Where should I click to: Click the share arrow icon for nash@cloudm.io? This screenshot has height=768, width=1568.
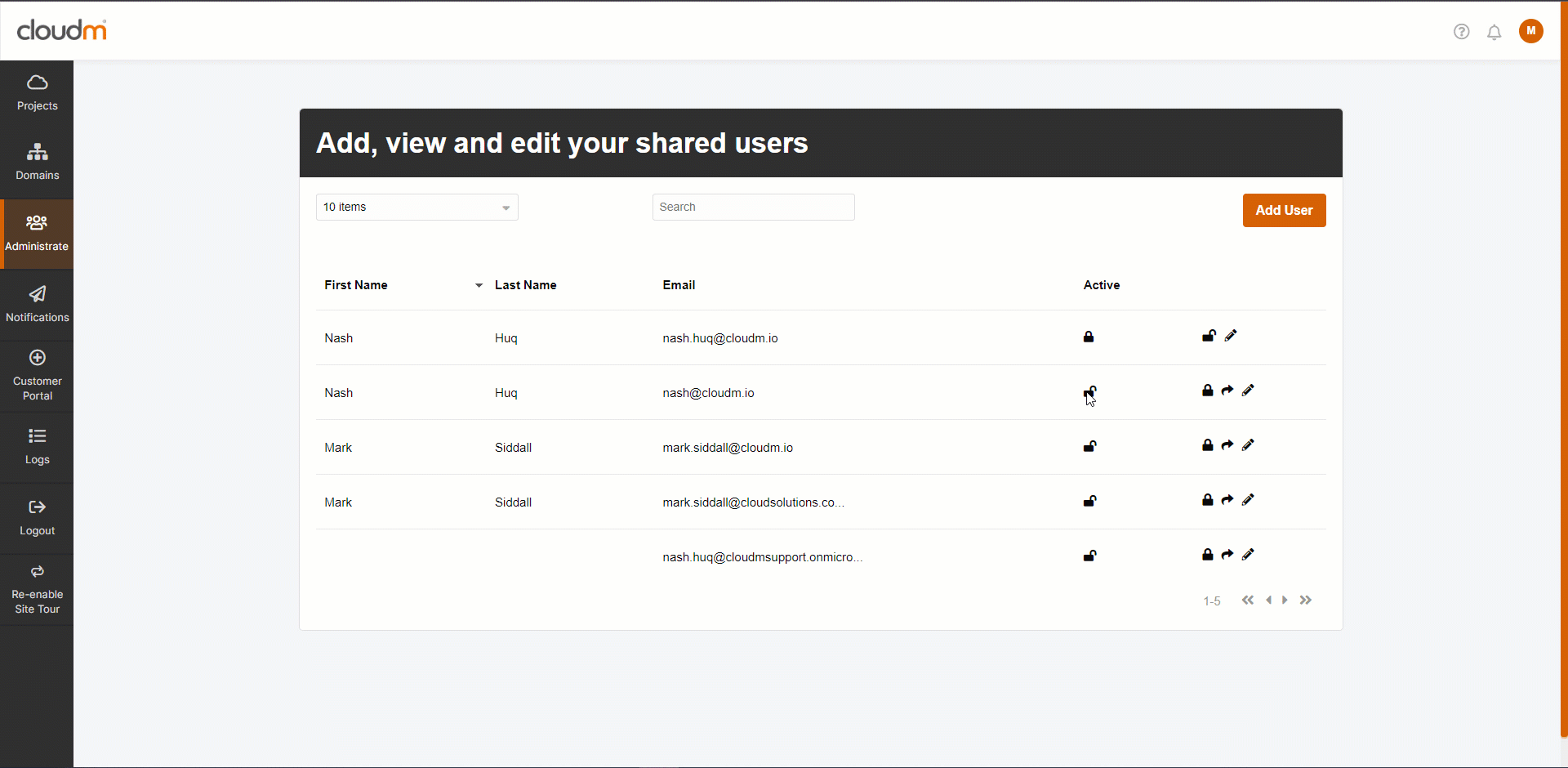1227,391
